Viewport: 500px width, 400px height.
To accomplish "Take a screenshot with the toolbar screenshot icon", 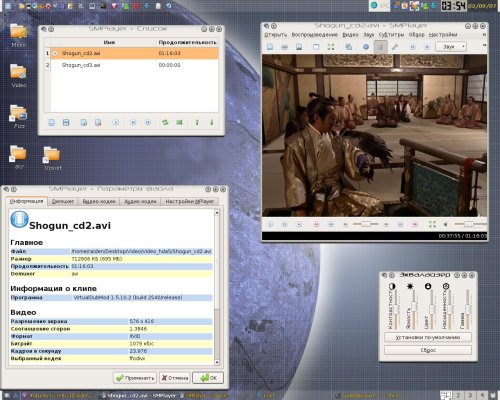I will (x=348, y=47).
